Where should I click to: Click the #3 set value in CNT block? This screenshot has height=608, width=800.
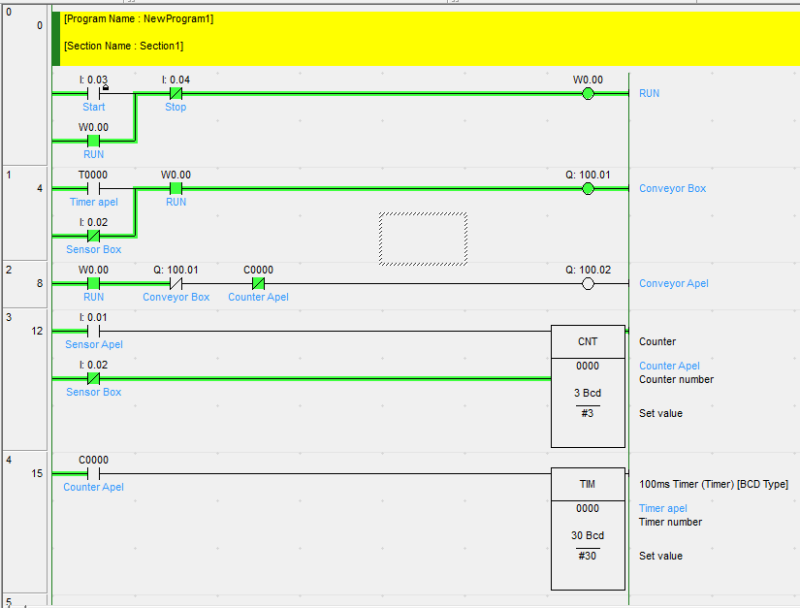(x=587, y=413)
